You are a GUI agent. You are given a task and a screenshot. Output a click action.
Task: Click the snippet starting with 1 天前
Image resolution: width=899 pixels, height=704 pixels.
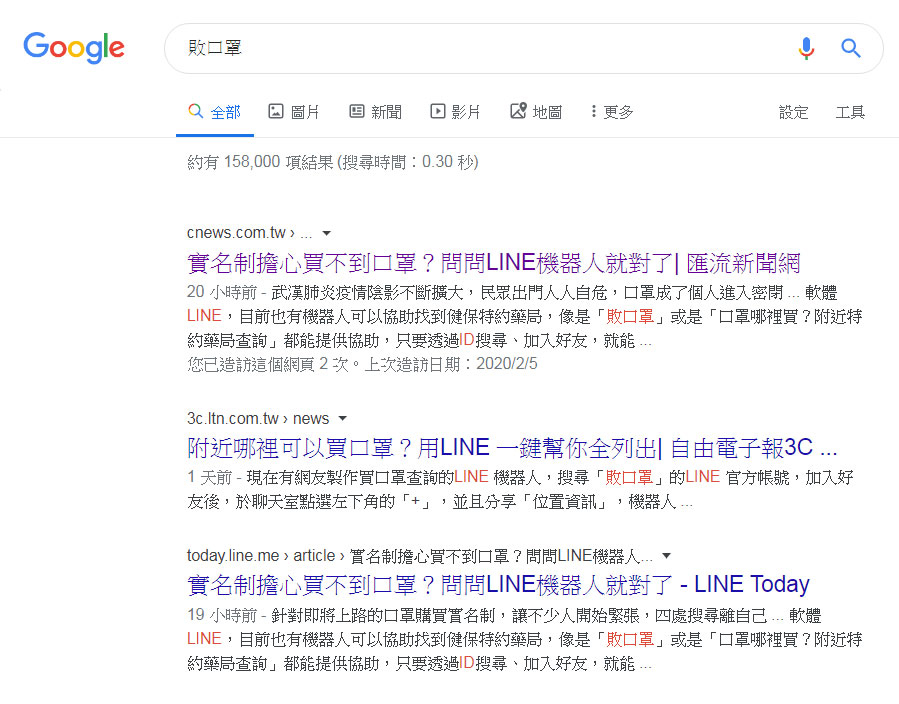[x=520, y=490]
